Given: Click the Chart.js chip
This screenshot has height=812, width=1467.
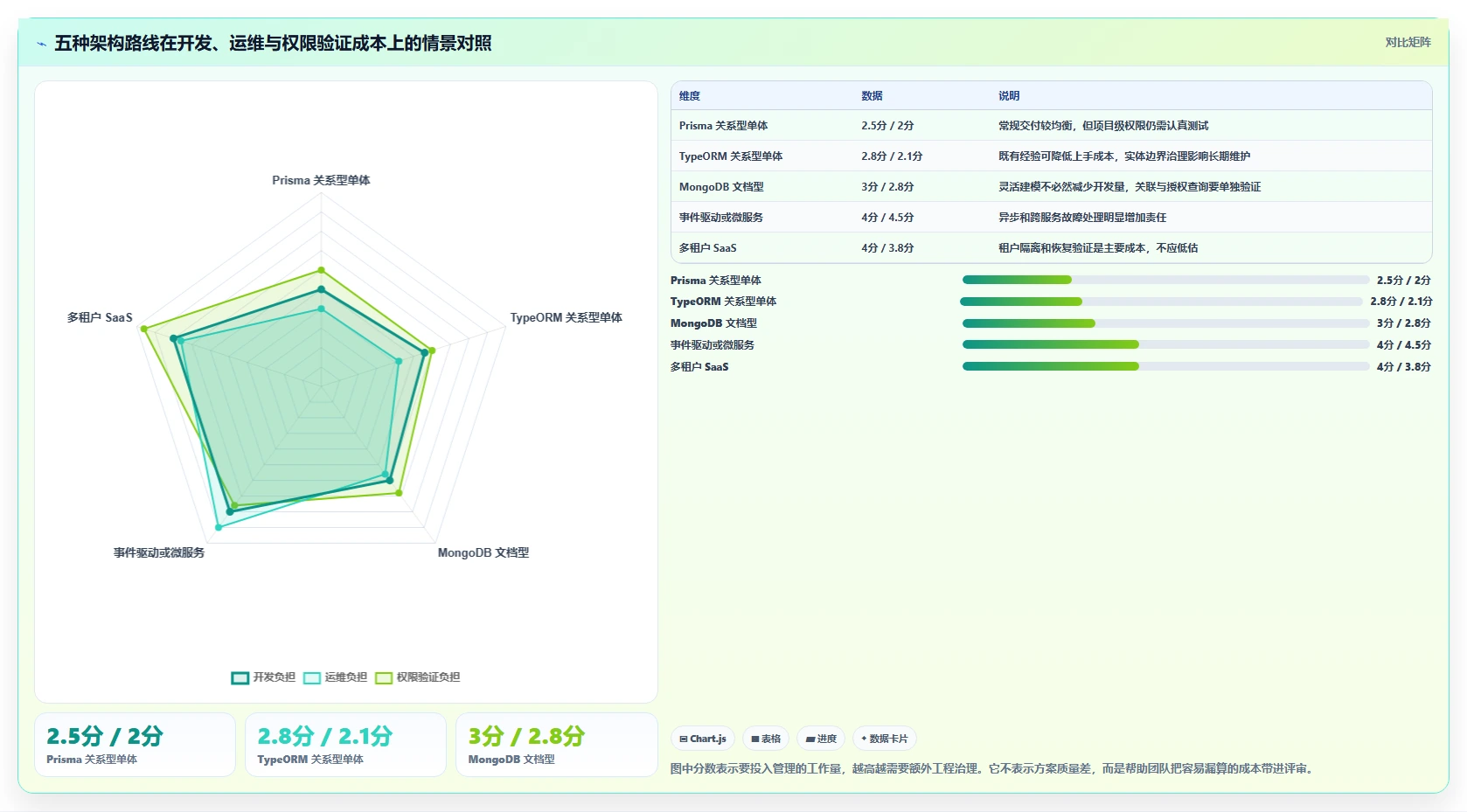Looking at the screenshot, I should coord(703,739).
